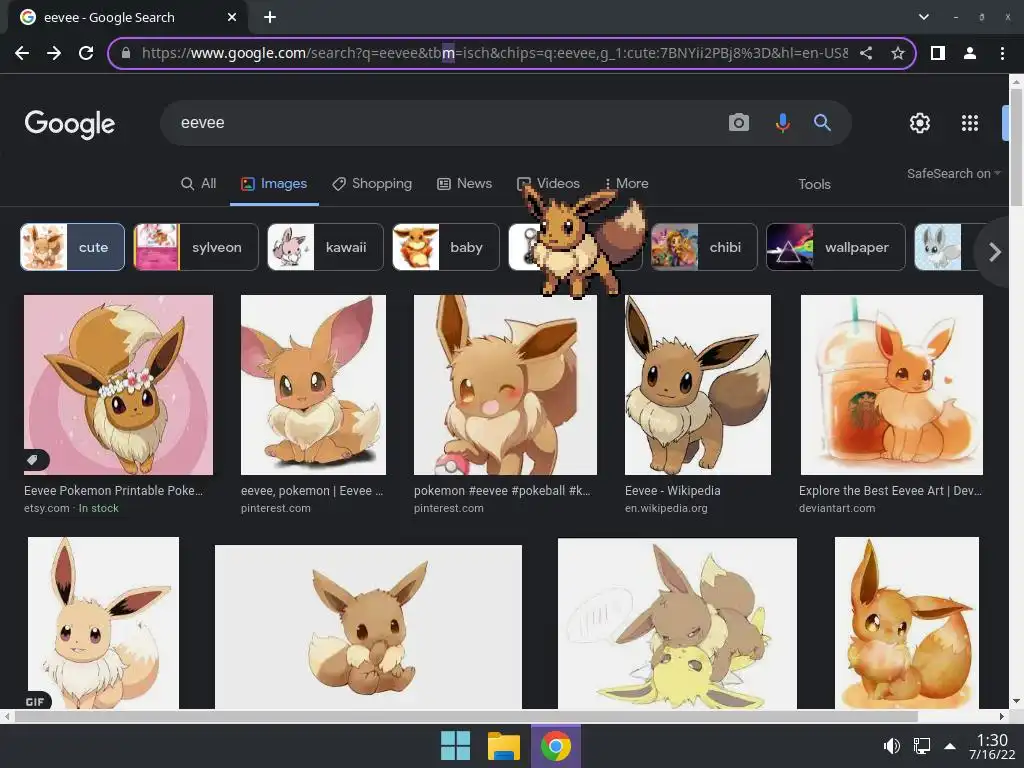The image size is (1024, 768).
Task: Select the wallpaper filter chip
Action: tap(836, 247)
